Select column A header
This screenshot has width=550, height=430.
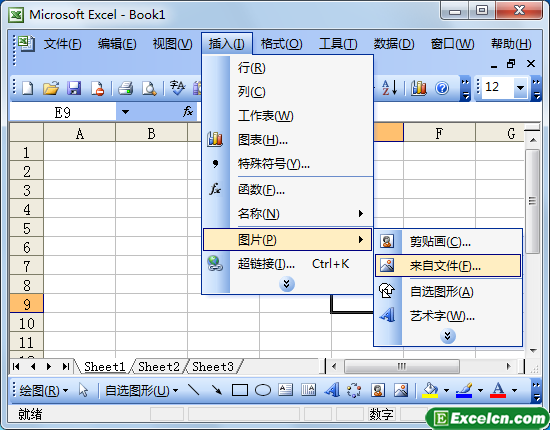[80, 133]
